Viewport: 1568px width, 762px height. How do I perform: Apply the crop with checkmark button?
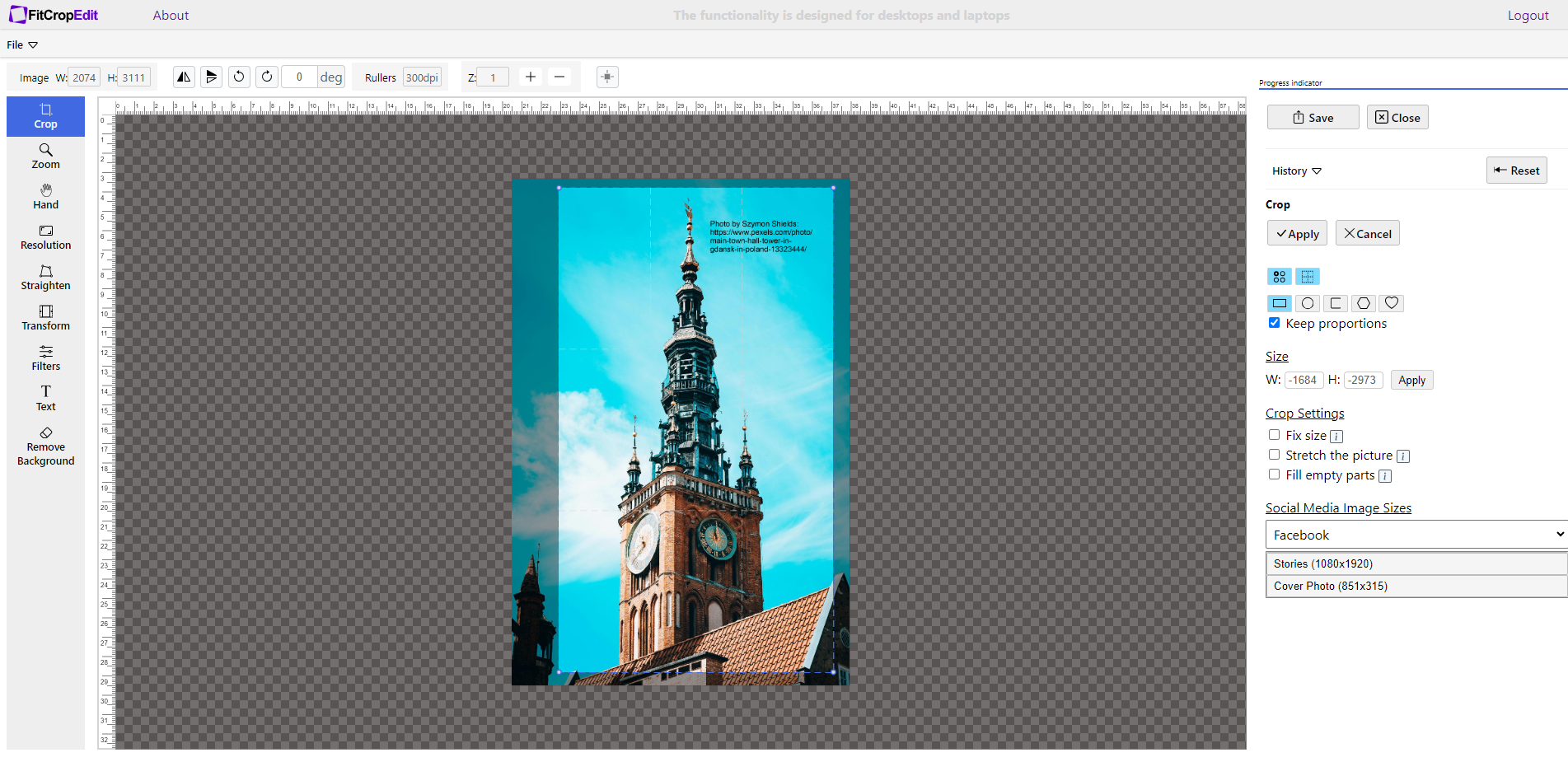click(x=1298, y=233)
